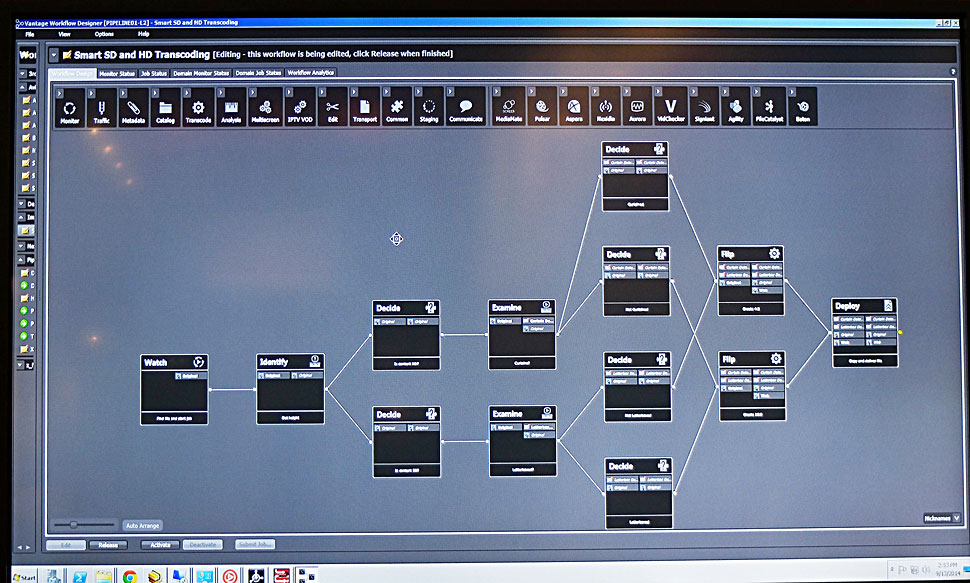Expand the Aurora action group arrow
This screenshot has height=583, width=970.
[627, 92]
